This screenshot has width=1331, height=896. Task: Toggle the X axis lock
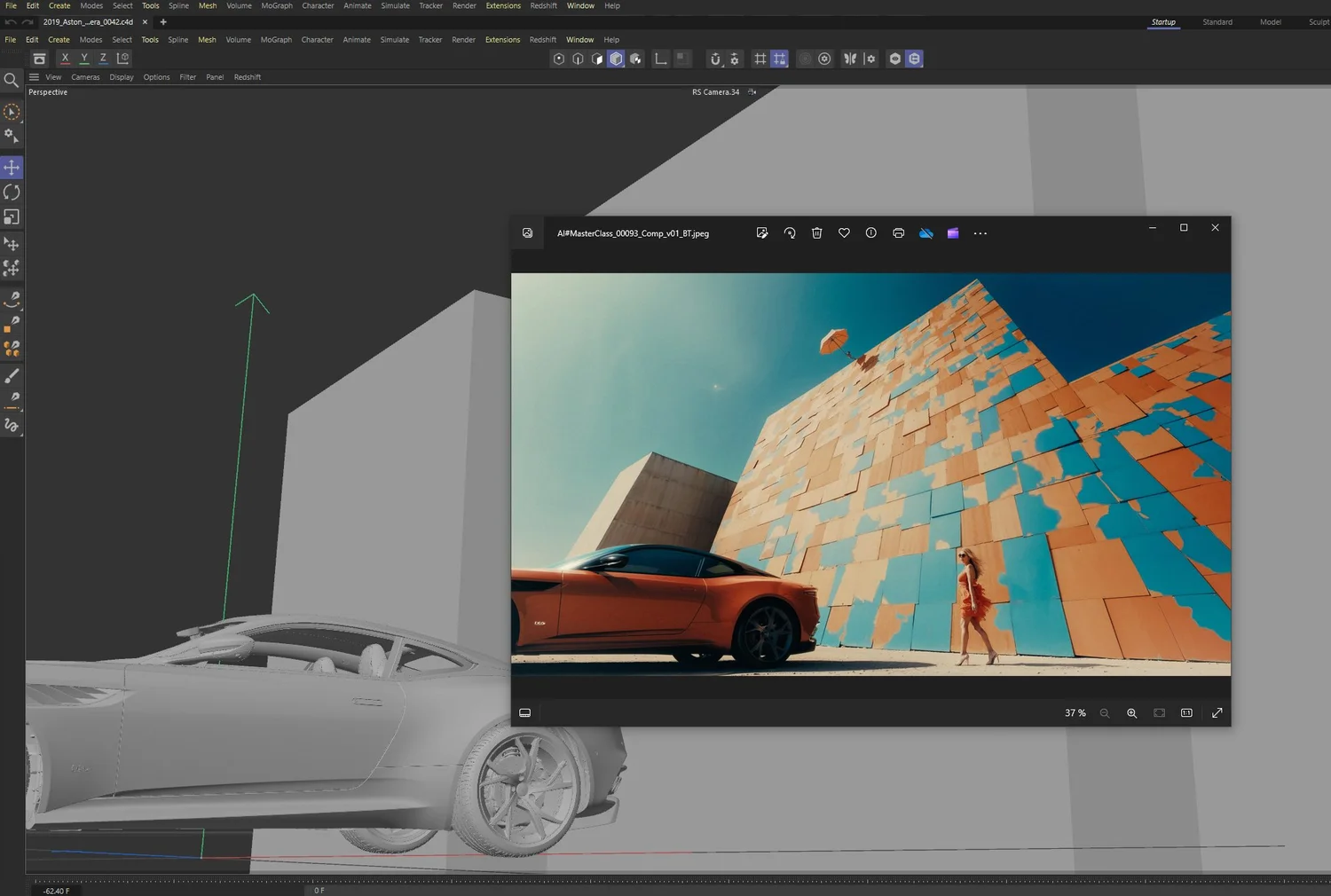64,58
